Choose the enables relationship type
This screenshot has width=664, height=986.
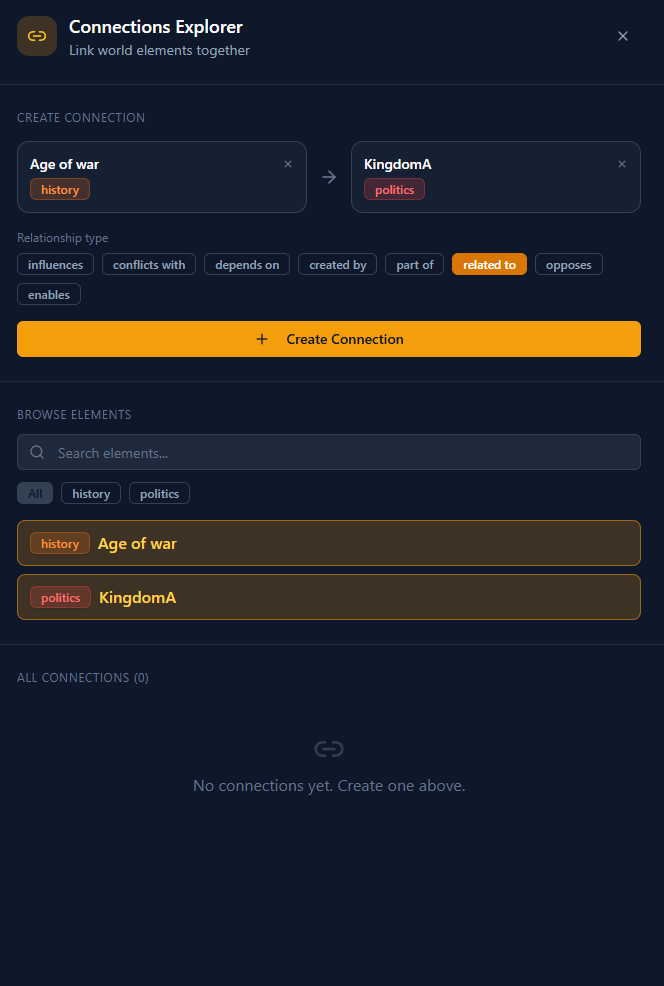pyautogui.click(x=49, y=295)
